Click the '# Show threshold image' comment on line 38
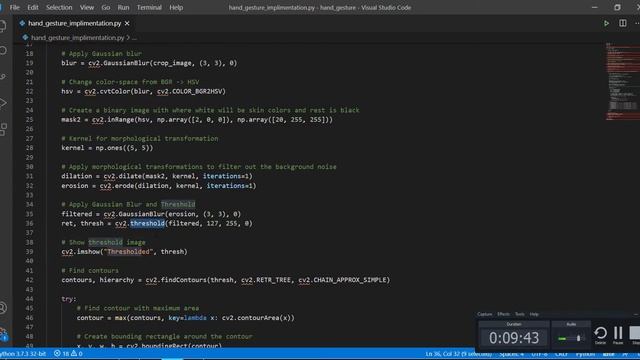The image size is (640, 360). click(103, 242)
